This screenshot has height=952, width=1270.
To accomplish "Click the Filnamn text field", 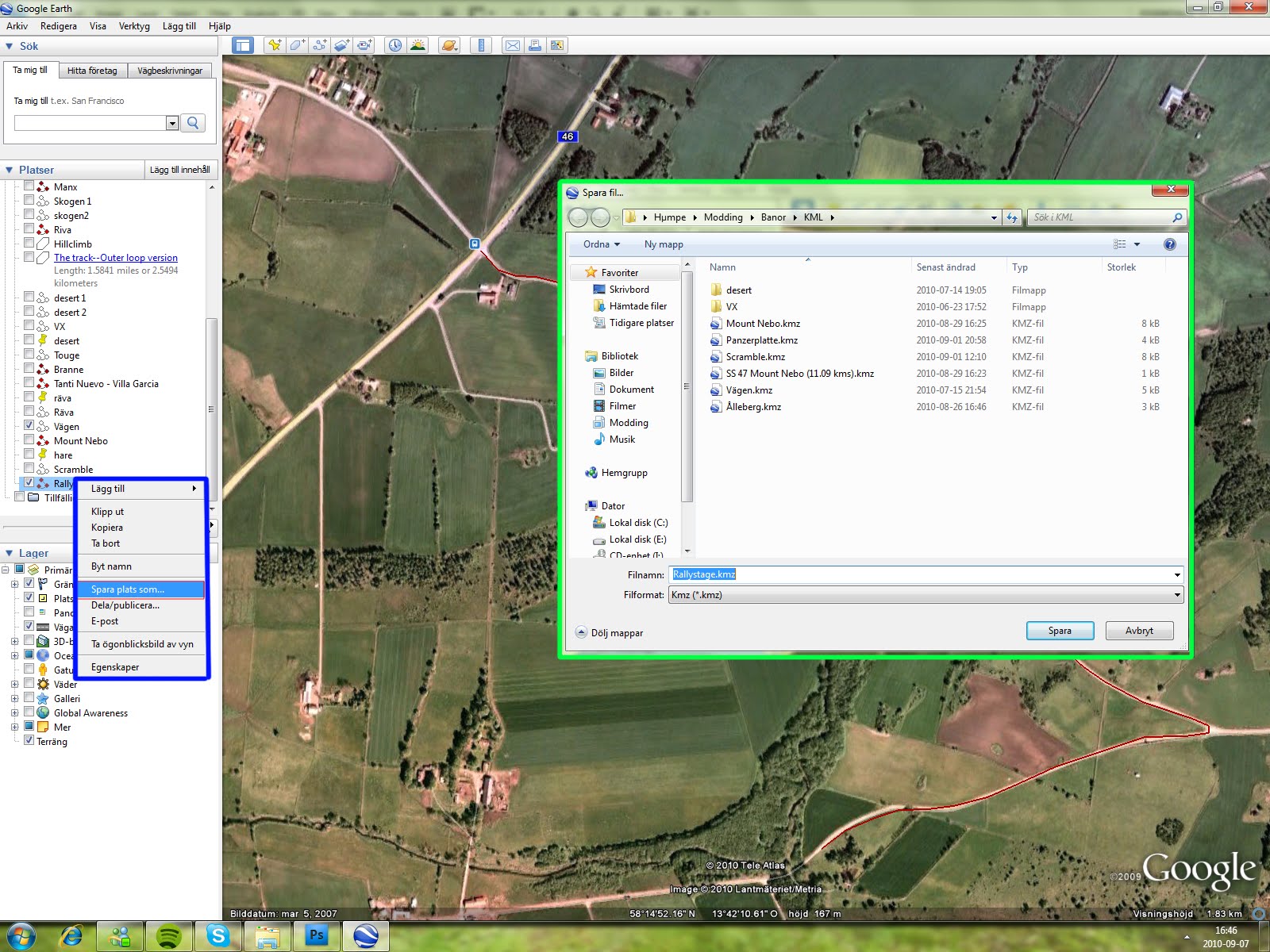I will [921, 574].
